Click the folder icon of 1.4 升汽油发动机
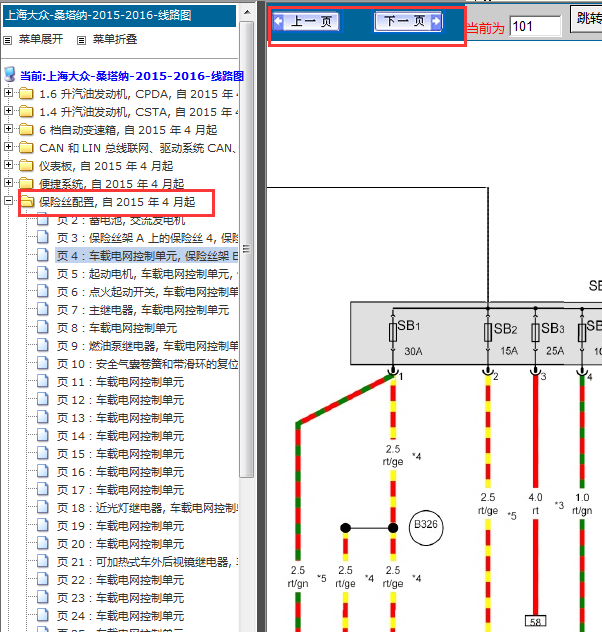602x632 pixels. coord(27,111)
